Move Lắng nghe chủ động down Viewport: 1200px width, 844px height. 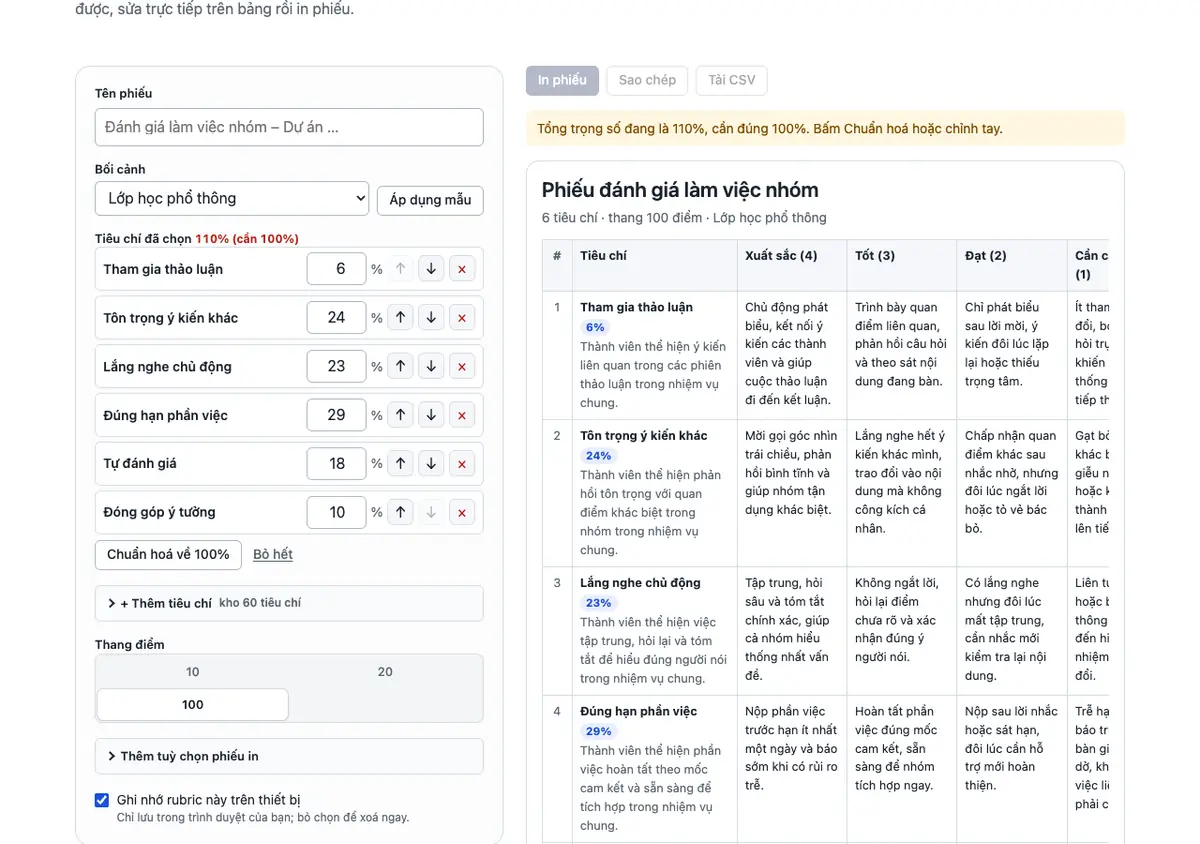(431, 366)
